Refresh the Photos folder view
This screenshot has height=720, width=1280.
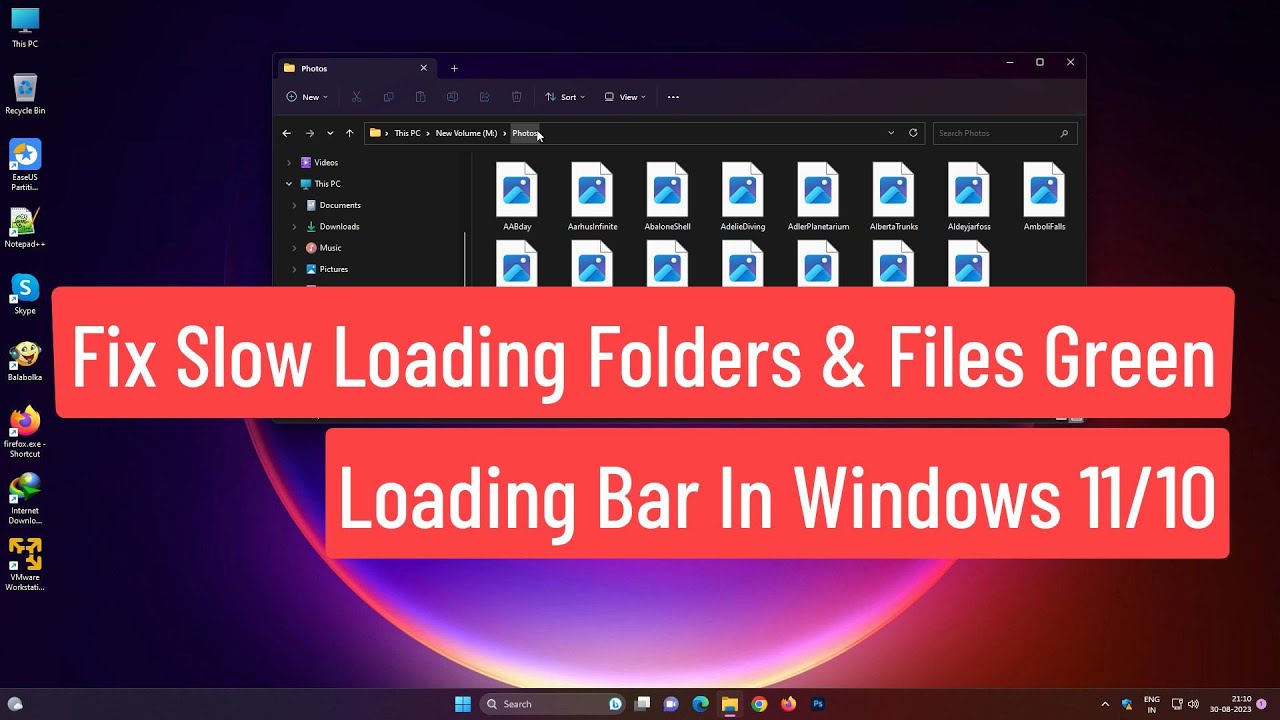pyautogui.click(x=913, y=133)
